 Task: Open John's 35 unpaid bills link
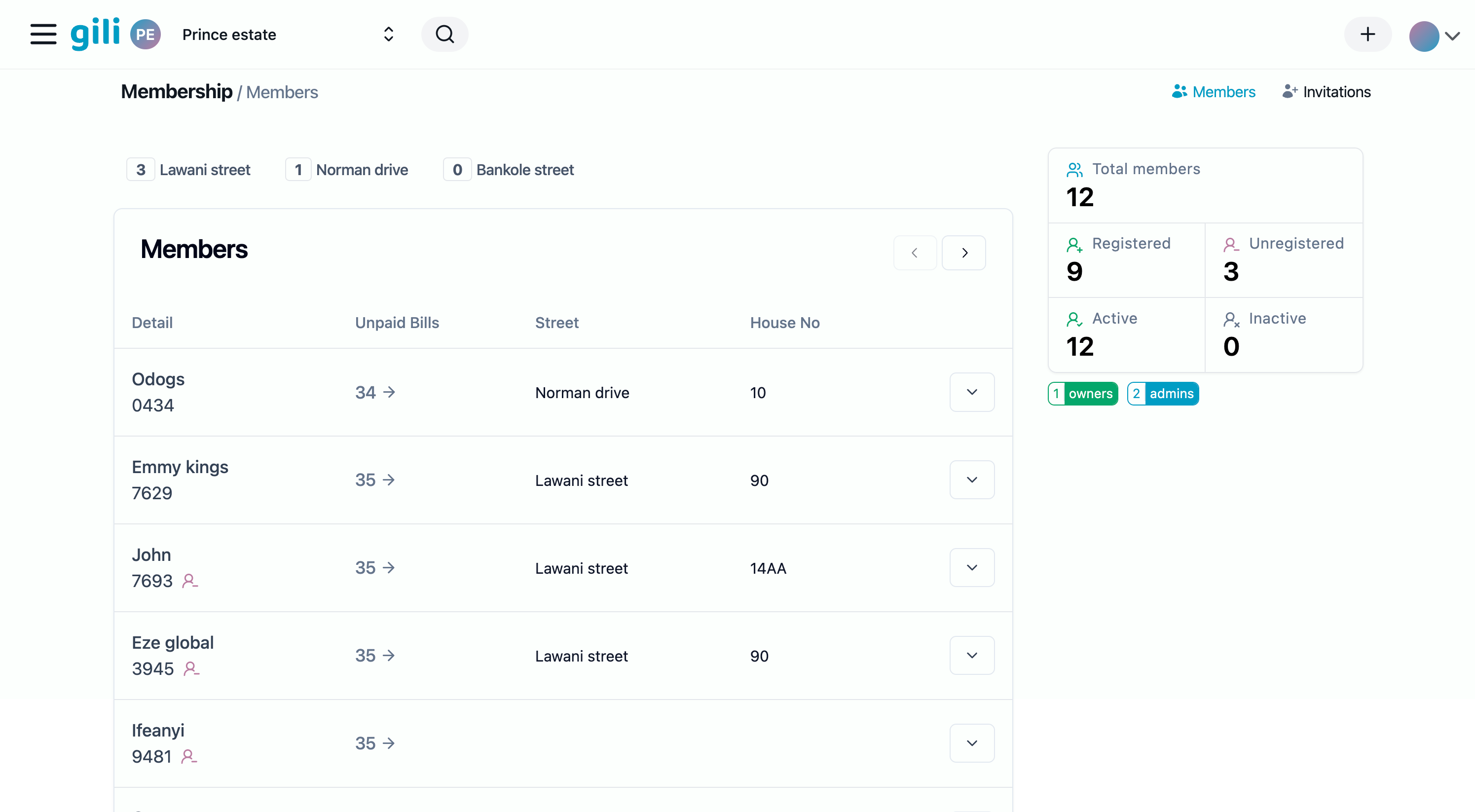click(x=375, y=567)
